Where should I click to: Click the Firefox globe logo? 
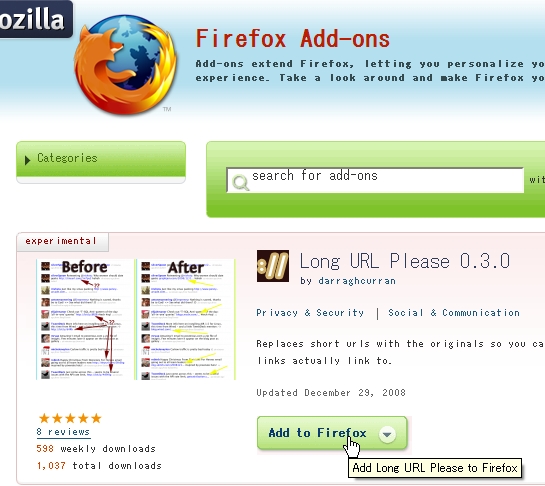(x=125, y=65)
